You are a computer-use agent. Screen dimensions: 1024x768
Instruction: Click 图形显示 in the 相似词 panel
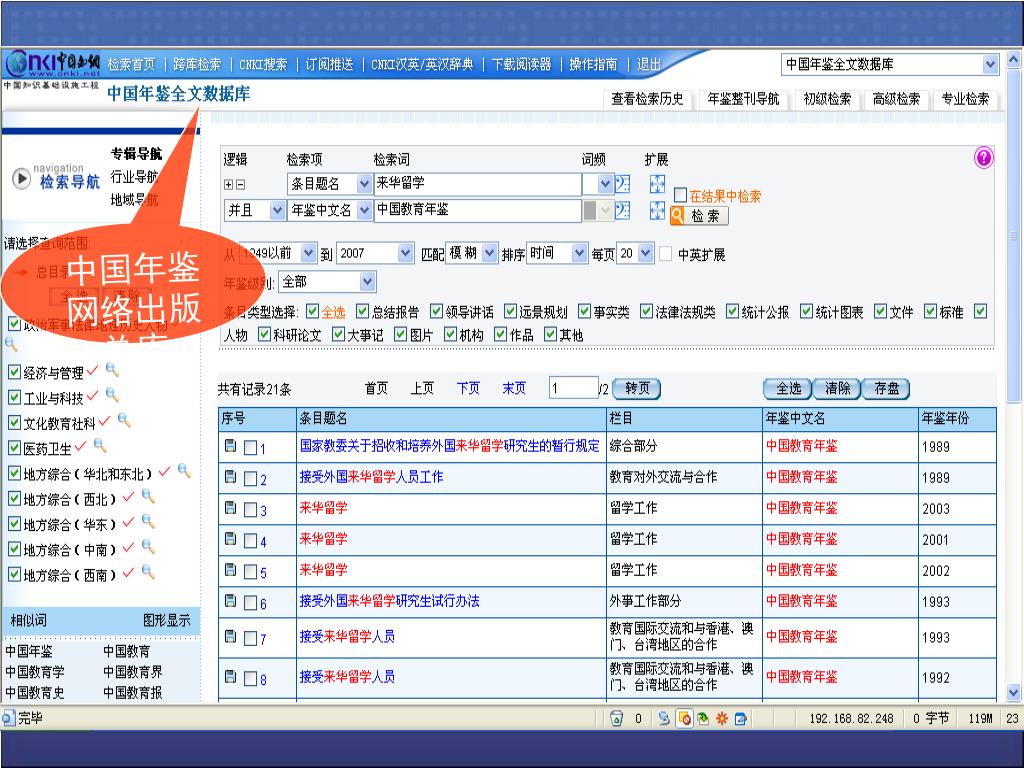click(x=167, y=620)
